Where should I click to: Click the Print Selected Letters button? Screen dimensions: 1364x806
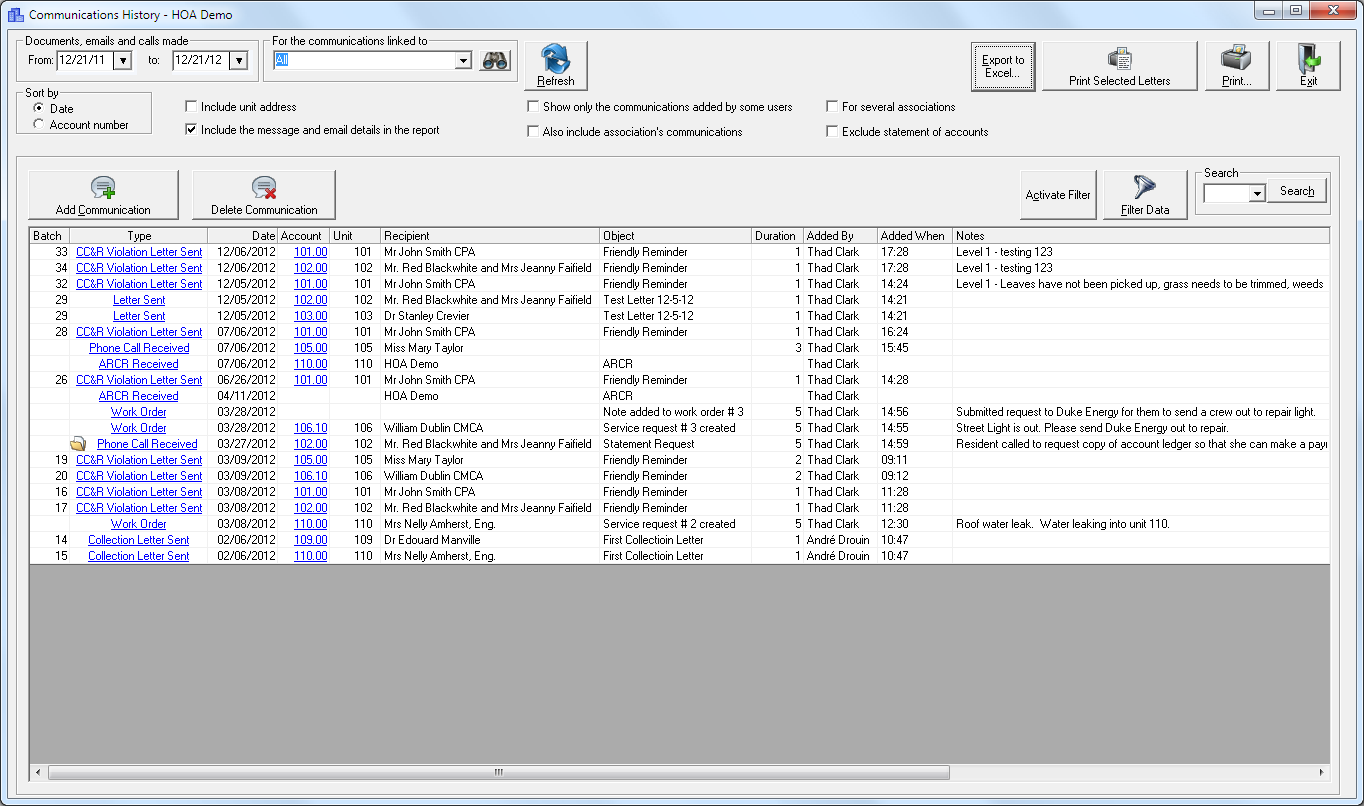tap(1119, 66)
